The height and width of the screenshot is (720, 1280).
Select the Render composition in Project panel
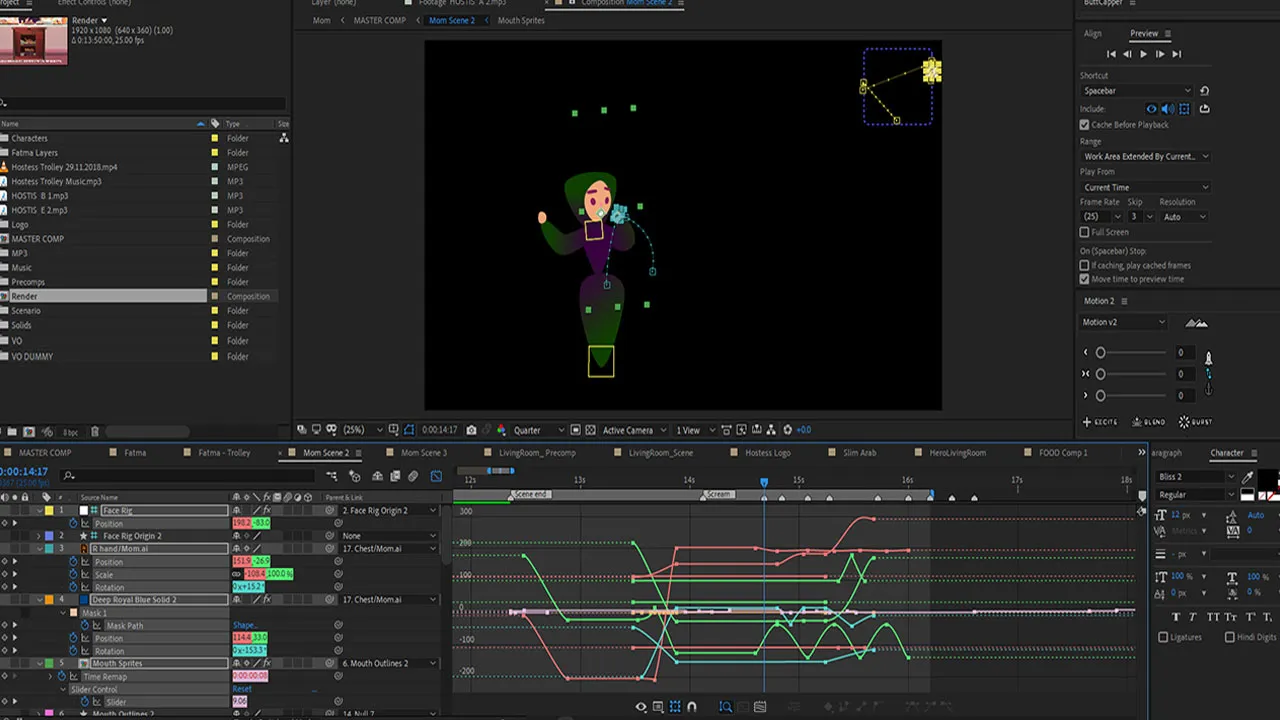point(104,297)
